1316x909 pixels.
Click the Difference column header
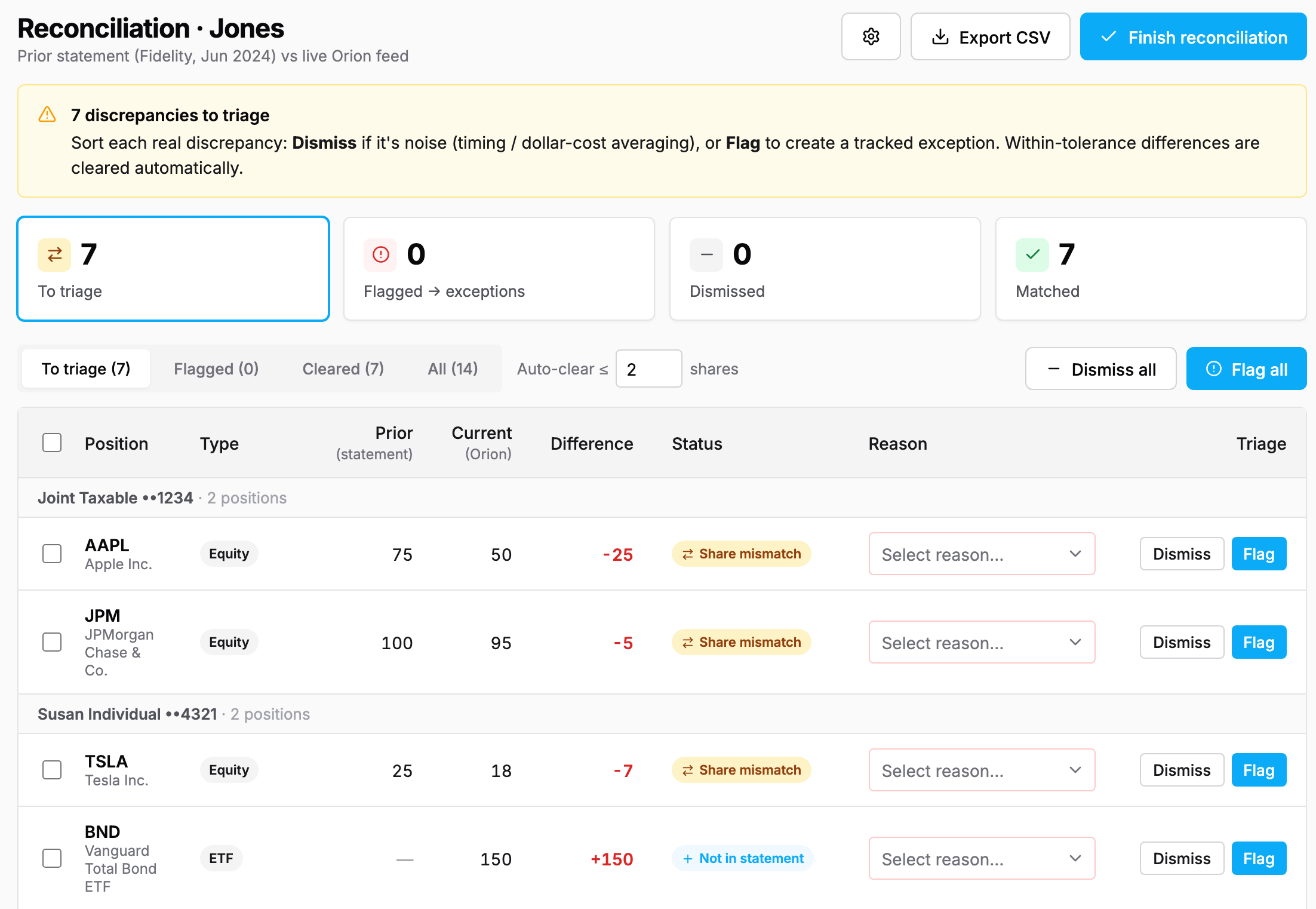tap(592, 444)
